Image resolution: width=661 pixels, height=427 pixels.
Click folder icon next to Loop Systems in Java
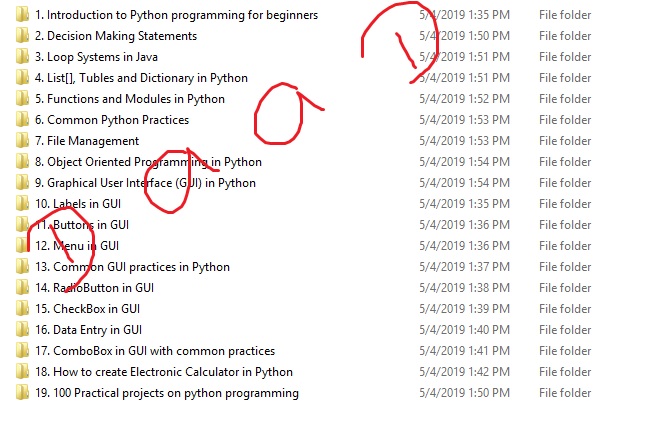22,57
